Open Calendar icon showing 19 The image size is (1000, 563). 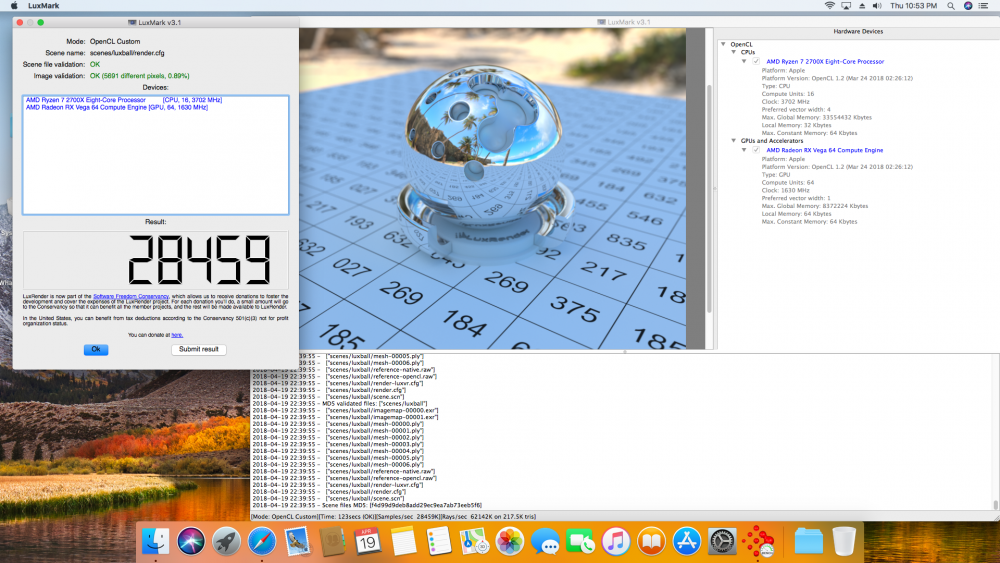coord(368,541)
